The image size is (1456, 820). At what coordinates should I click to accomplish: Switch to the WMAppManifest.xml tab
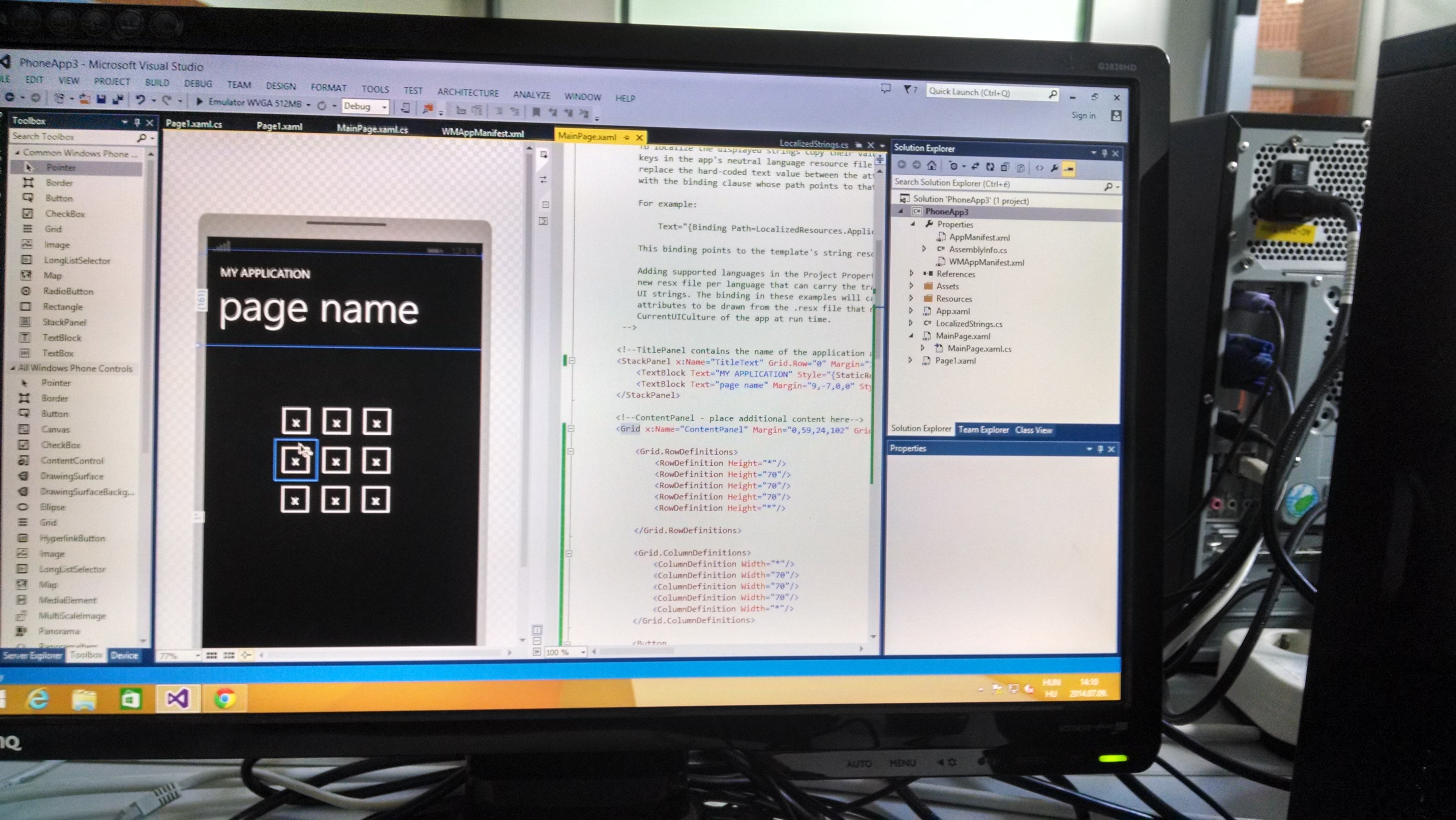coord(482,134)
